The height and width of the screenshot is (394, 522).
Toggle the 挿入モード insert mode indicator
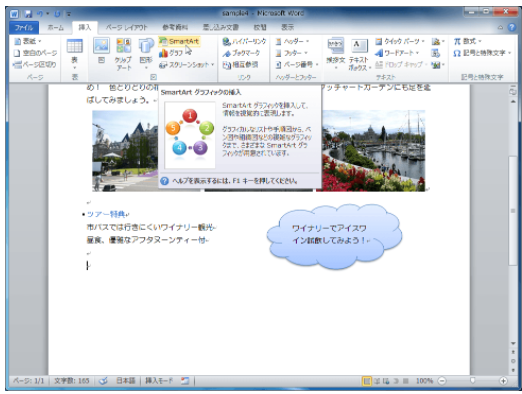(x=159, y=381)
